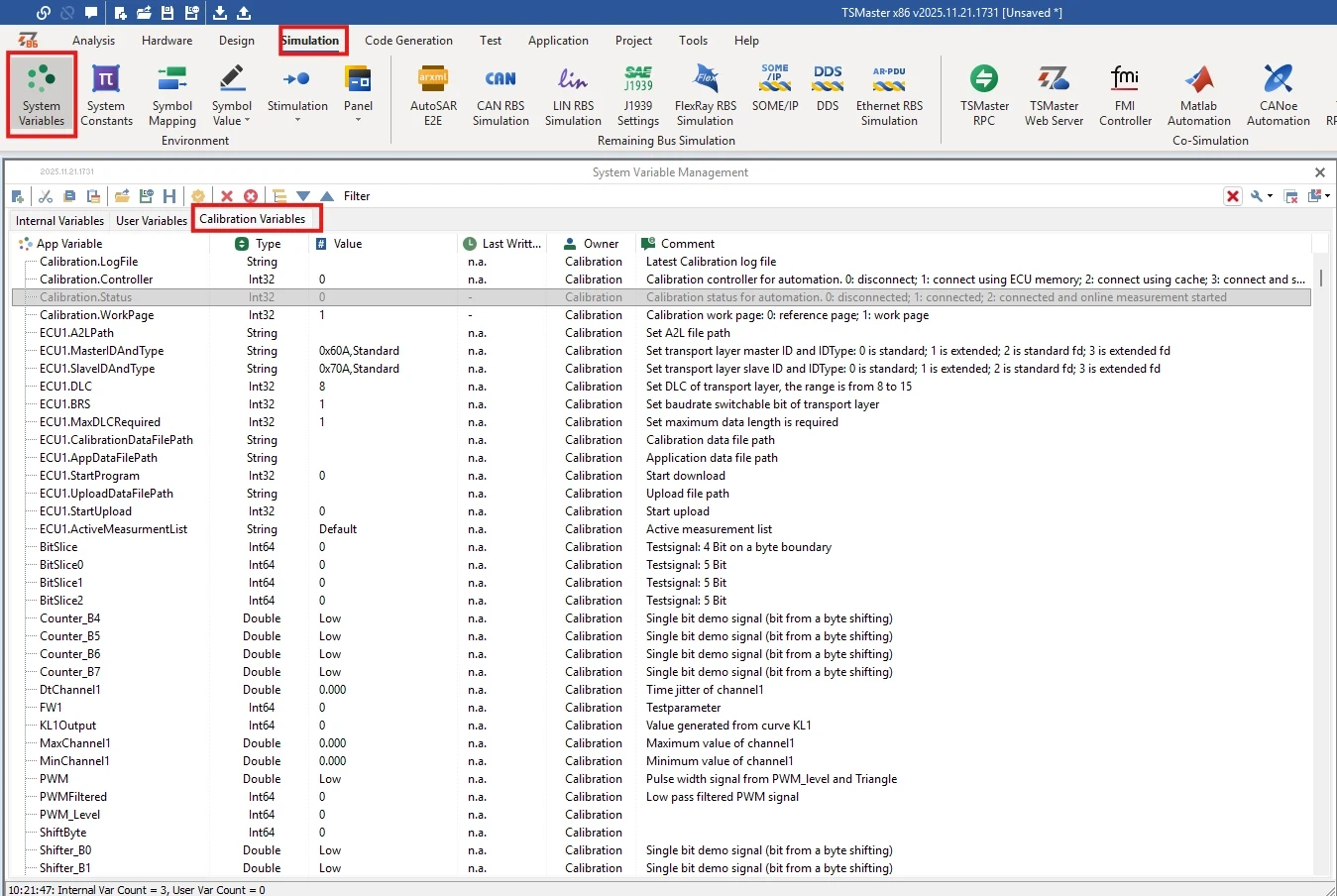Screen dimensions: 1337x896
Task: Click the download arrow icon in title bar
Action: tap(220, 13)
